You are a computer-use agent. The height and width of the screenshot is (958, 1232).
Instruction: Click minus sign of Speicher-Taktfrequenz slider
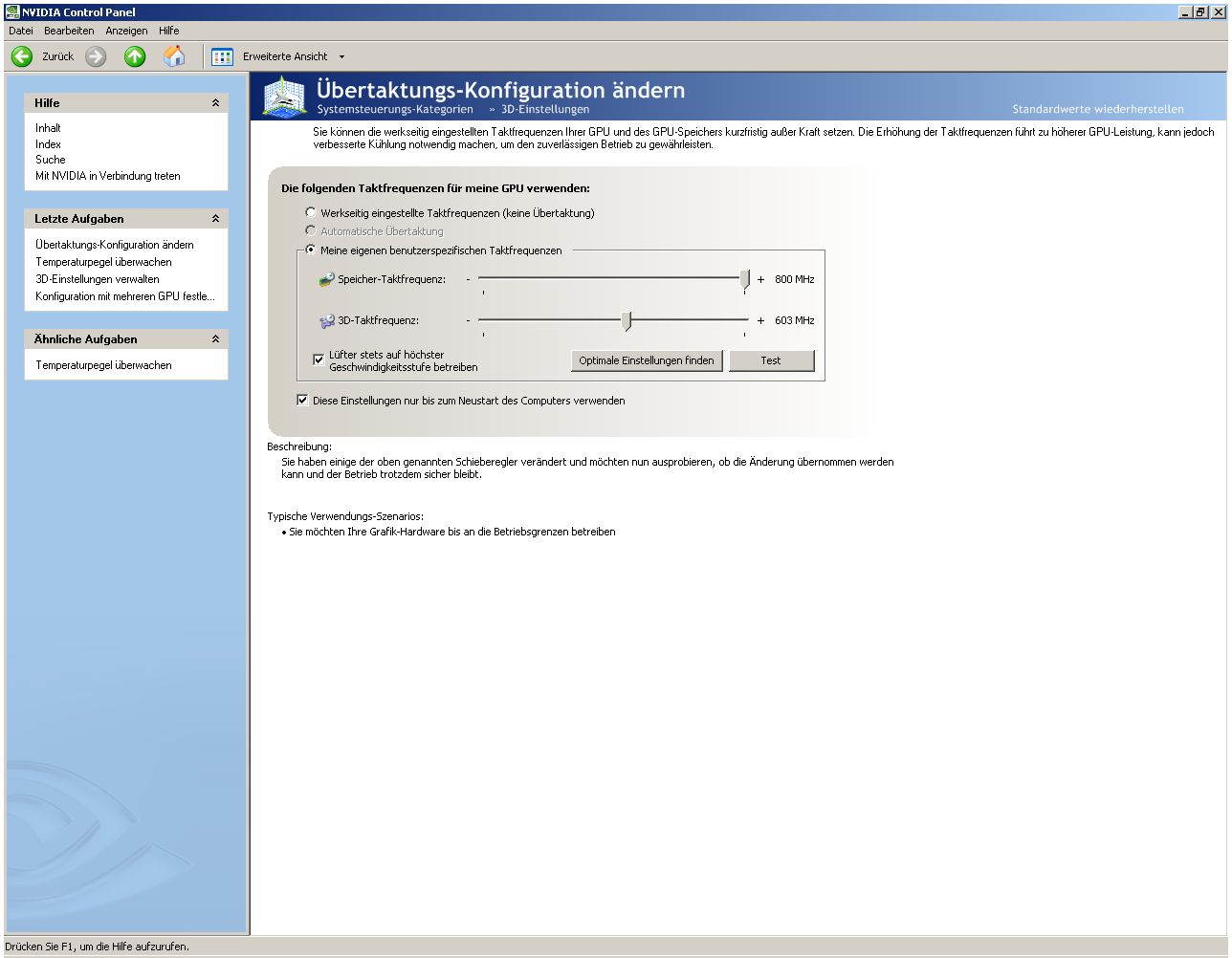point(468,279)
